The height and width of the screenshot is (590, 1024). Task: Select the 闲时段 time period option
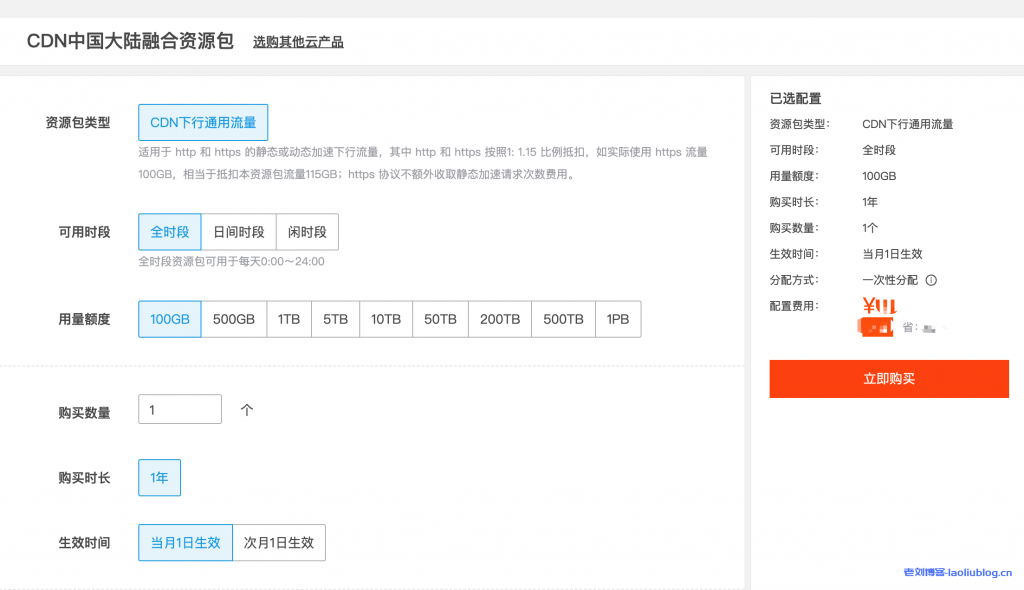point(307,231)
